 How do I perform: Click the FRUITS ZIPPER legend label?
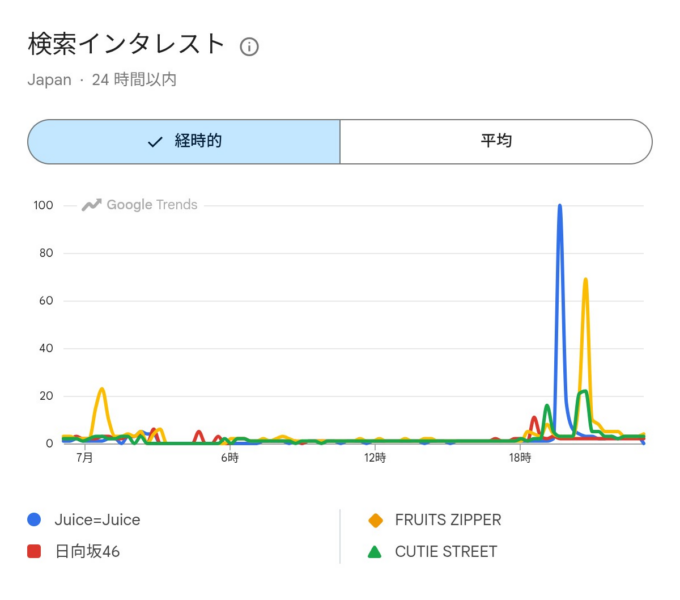click(448, 520)
